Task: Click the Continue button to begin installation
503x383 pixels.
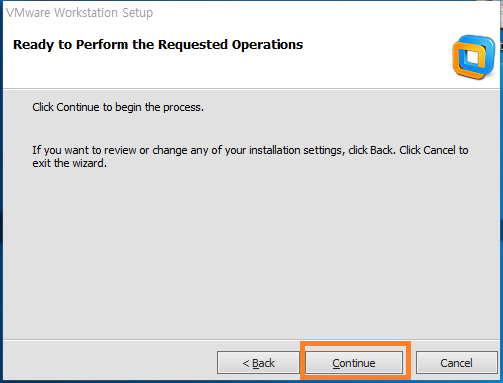Action: click(354, 362)
